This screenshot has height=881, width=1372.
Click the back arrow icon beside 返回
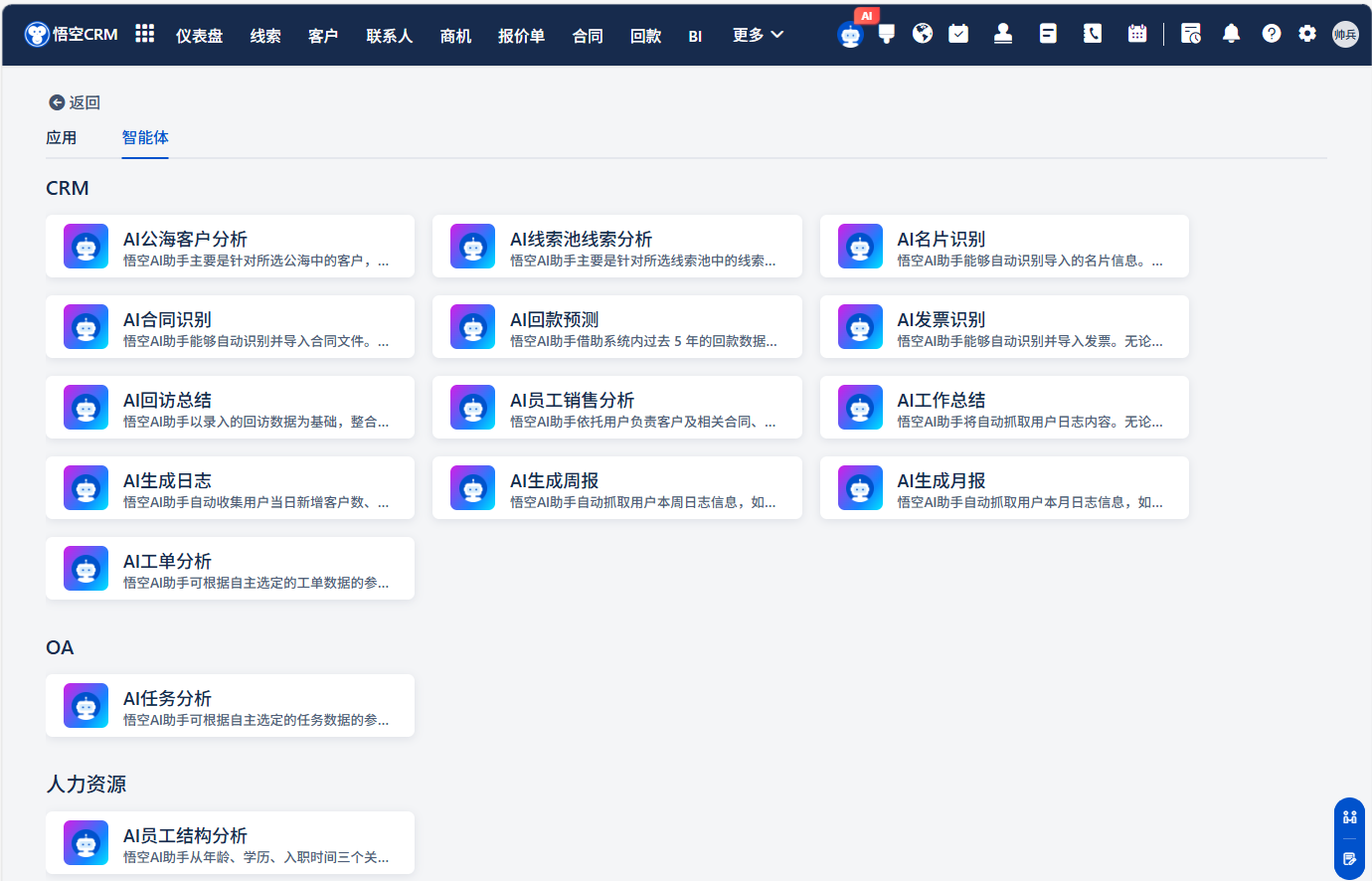57,102
